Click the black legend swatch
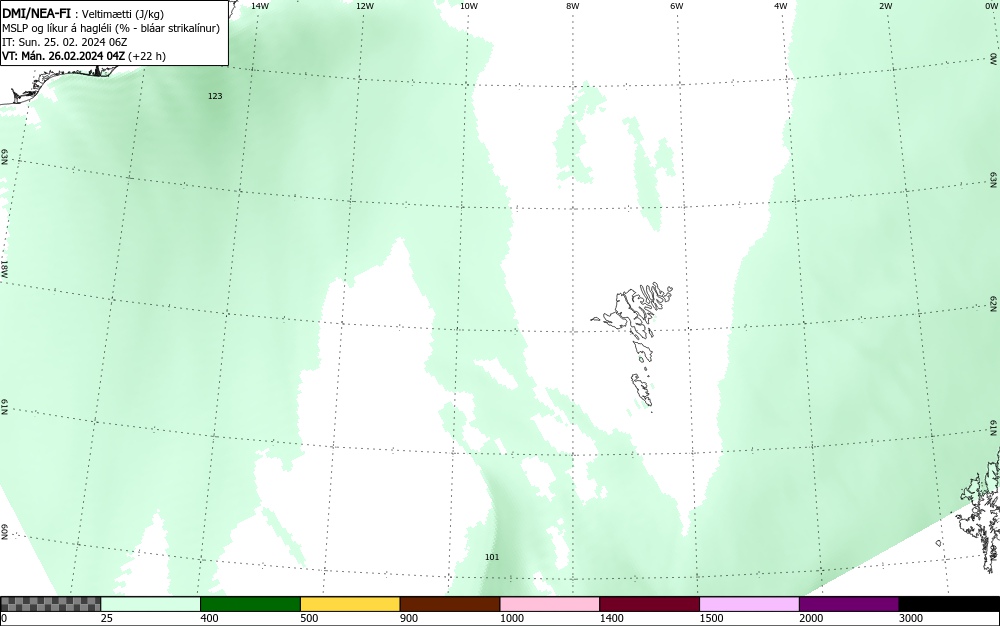Viewport: 1000px width, 626px height. (949, 604)
